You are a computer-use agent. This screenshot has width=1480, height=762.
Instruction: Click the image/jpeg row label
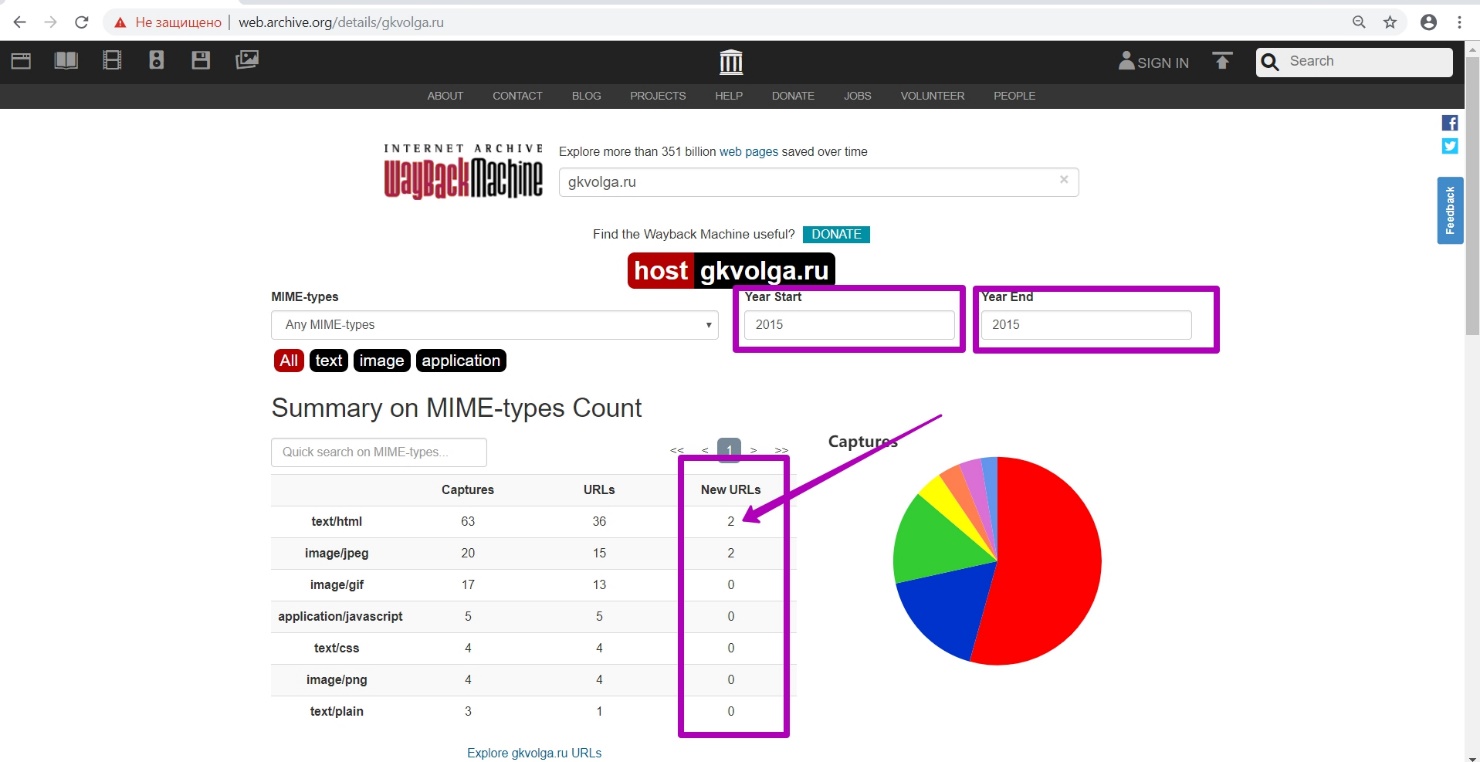tap(337, 553)
